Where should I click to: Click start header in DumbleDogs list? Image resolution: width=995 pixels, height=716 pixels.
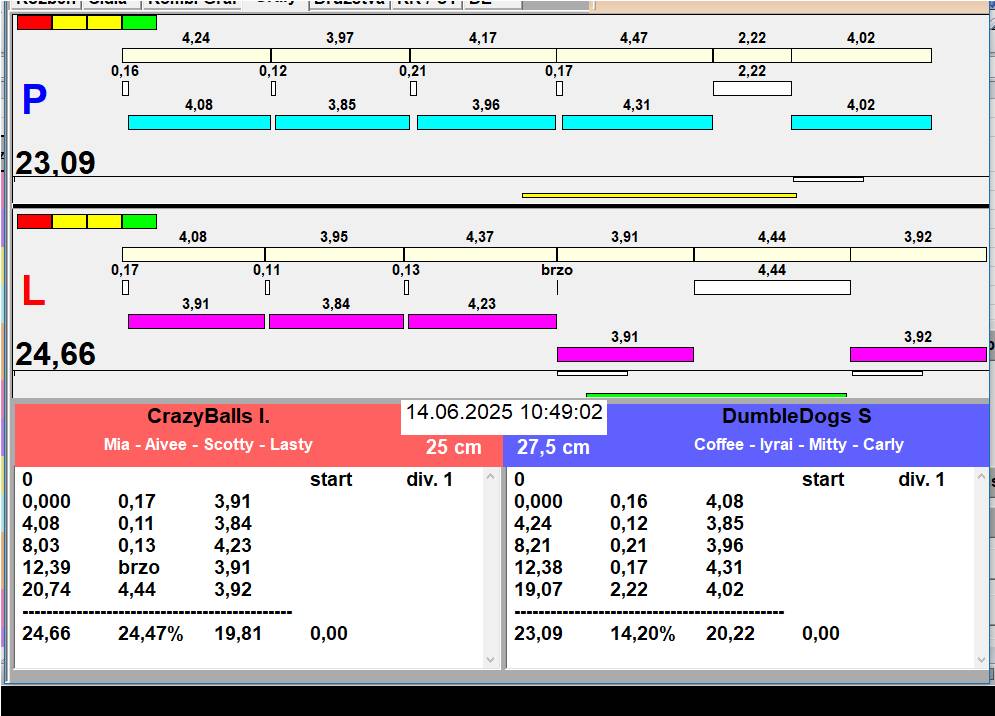click(823, 479)
